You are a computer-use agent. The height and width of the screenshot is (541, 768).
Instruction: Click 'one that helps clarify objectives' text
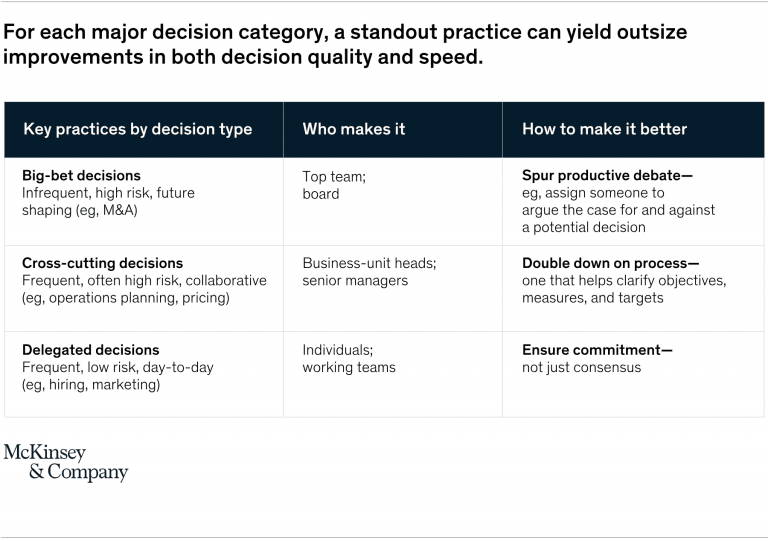[x=624, y=281]
